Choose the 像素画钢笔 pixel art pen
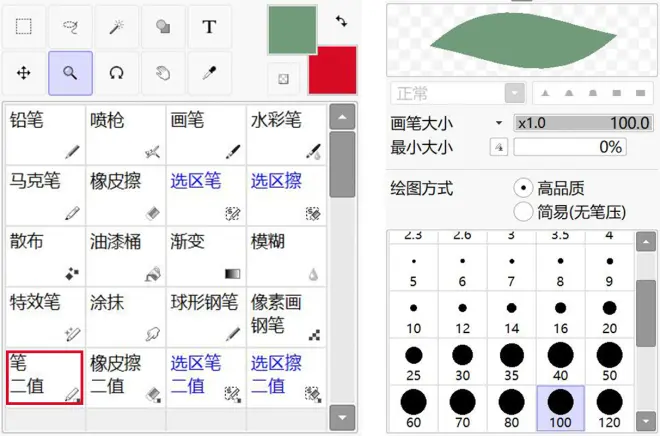The height and width of the screenshot is (436, 660). [x=286, y=316]
